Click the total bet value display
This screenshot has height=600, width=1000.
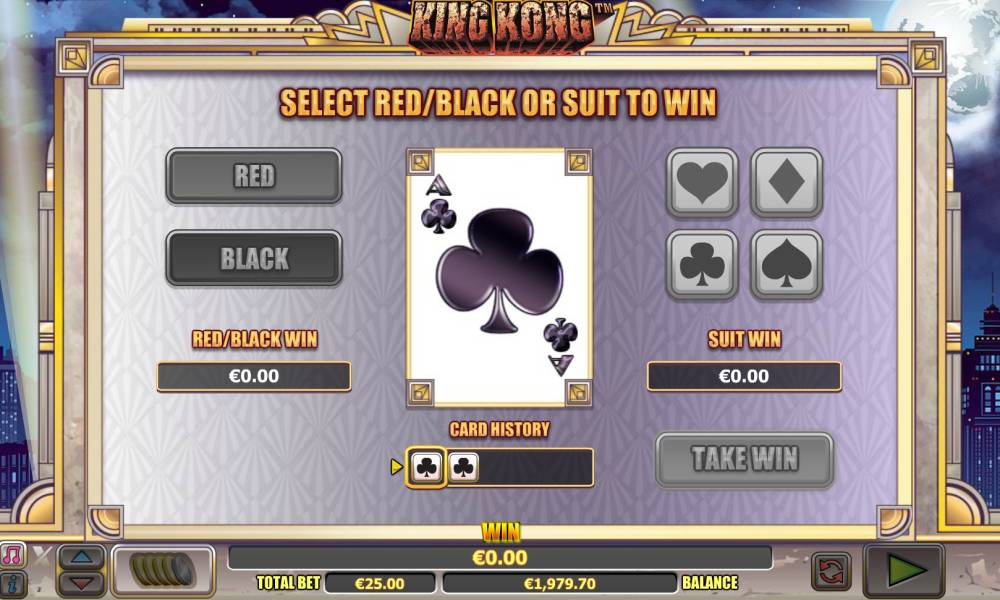[380, 583]
